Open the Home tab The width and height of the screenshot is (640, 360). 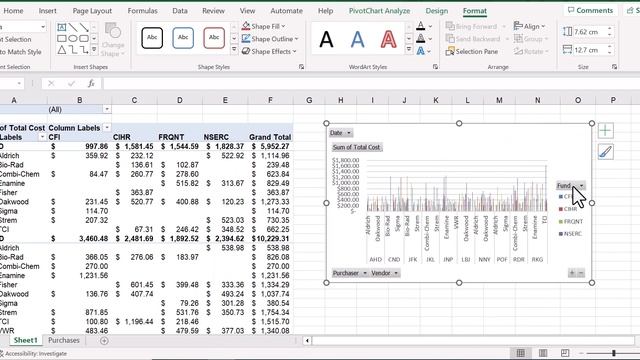tap(13, 11)
